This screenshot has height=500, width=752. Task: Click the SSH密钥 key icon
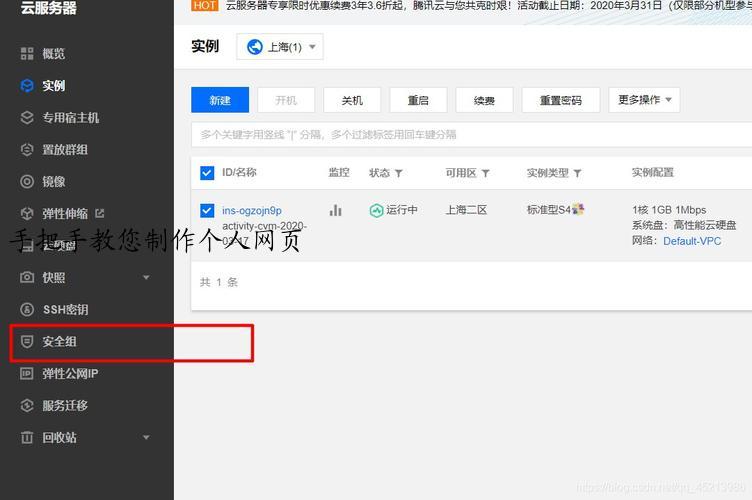pyautogui.click(x=27, y=310)
